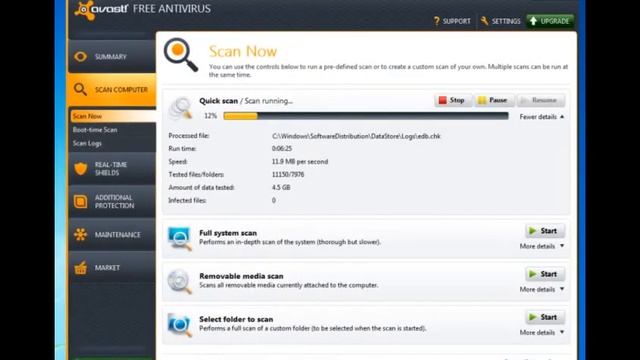Start the Removable media scan
640x360 pixels.
[x=545, y=274]
